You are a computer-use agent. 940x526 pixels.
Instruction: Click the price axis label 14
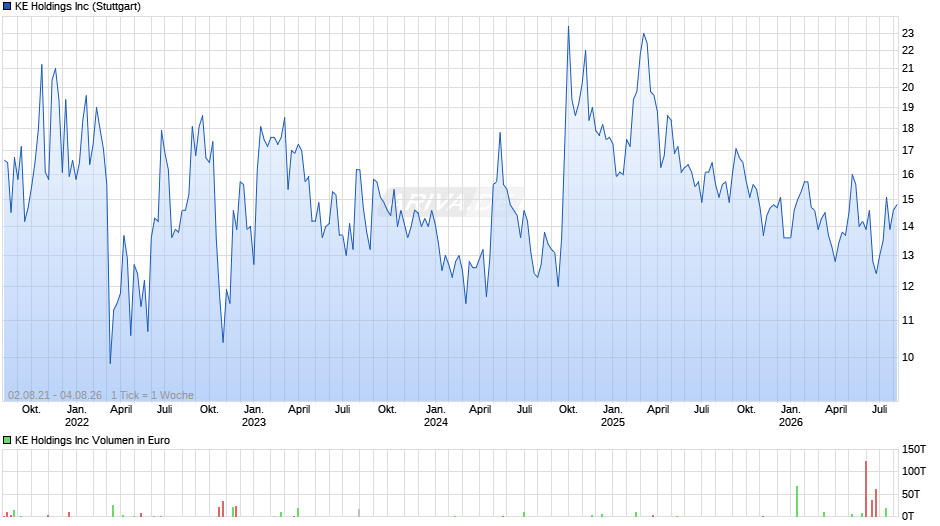click(x=908, y=226)
